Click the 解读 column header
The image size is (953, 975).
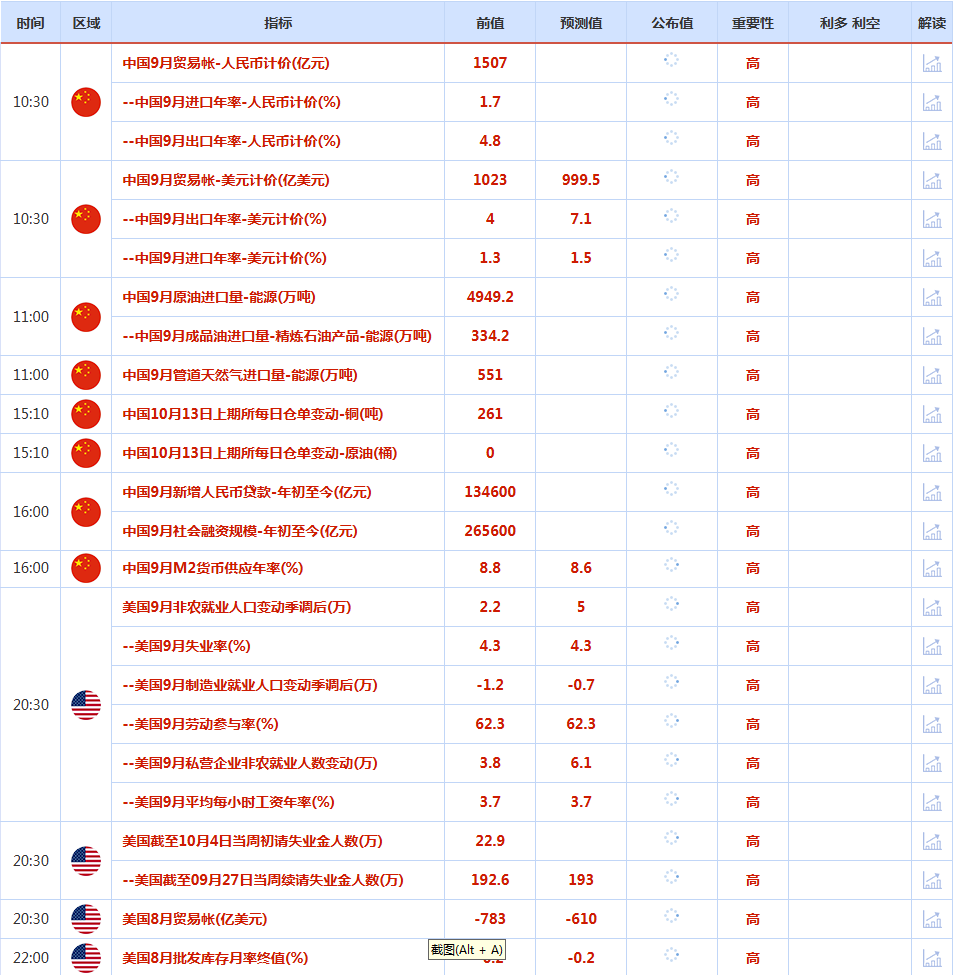tap(931, 23)
